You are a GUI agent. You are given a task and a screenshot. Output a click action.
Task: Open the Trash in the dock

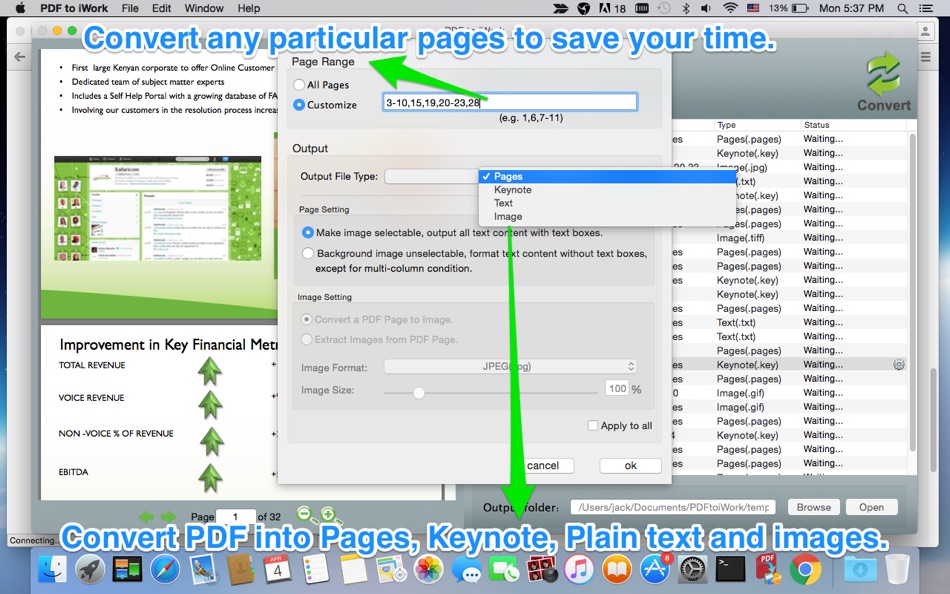[x=897, y=570]
